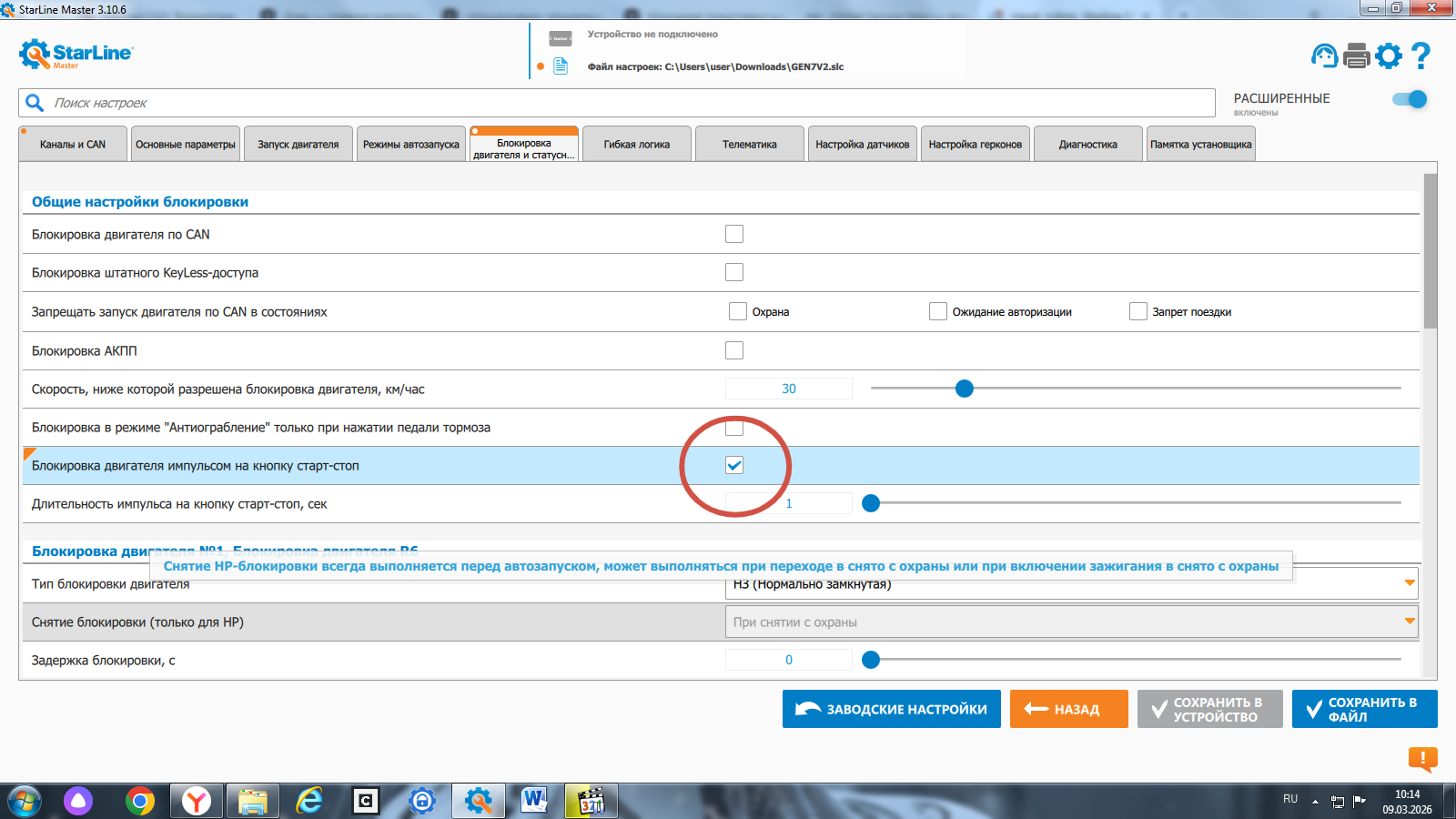Open Google Chrome from the taskbar
This screenshot has height=819, width=1456.
tap(140, 801)
